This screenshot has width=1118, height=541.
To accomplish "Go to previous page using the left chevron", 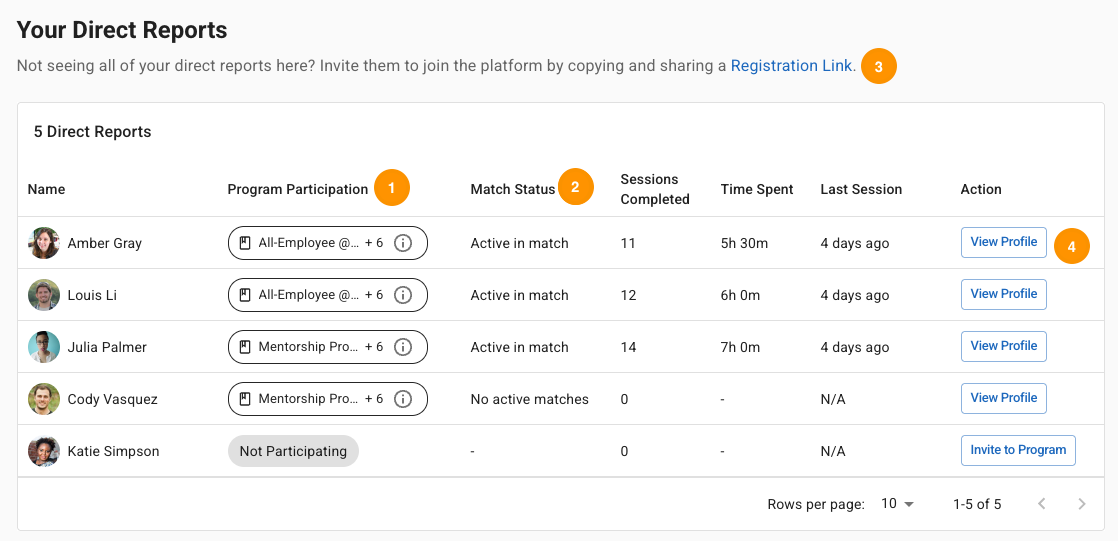I will [1042, 504].
